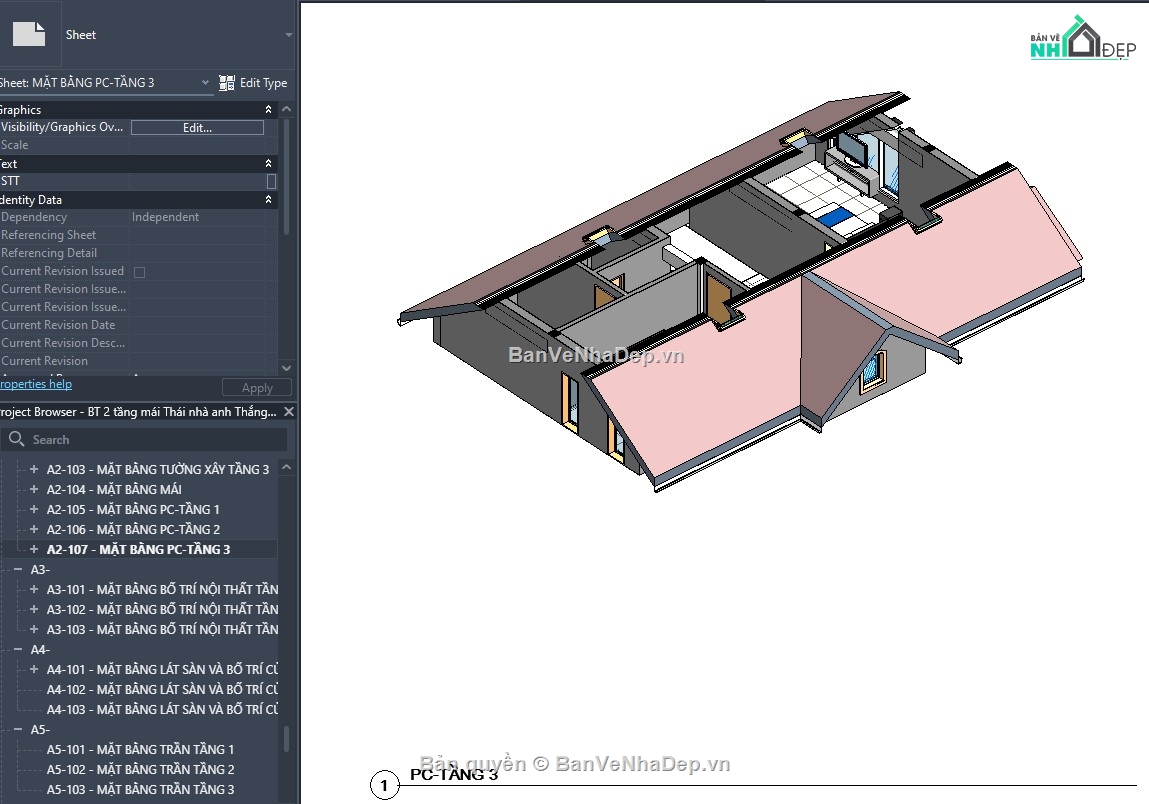
Task: Select sheet A2-104 - MẶT BẰNG MÁI
Action: point(114,489)
